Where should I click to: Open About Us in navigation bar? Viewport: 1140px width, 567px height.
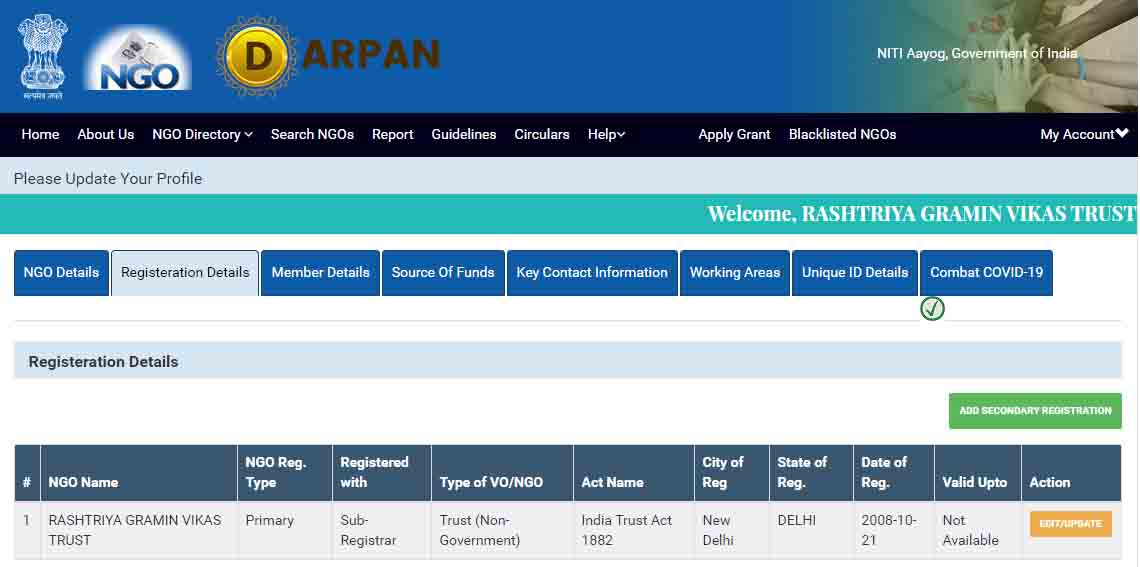105,134
